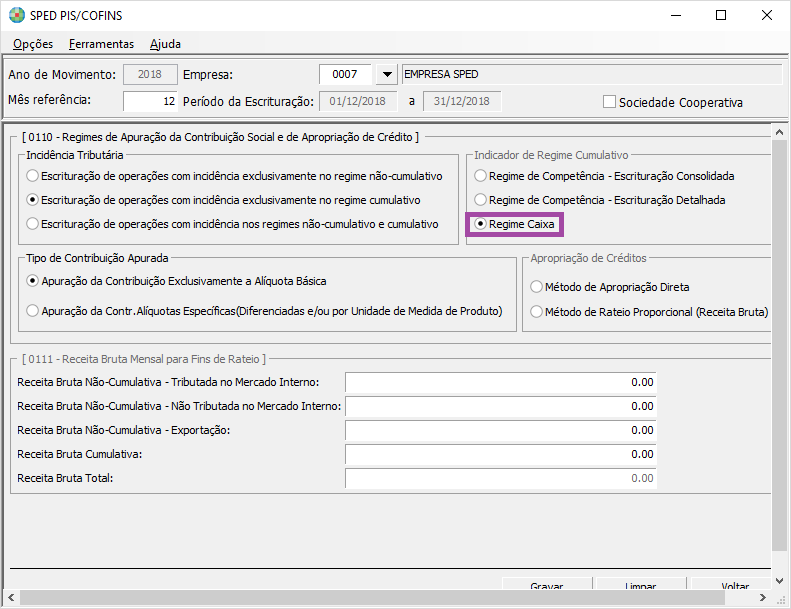
Task: Click the SPED PIS/COFINS app icon
Action: click(17, 15)
